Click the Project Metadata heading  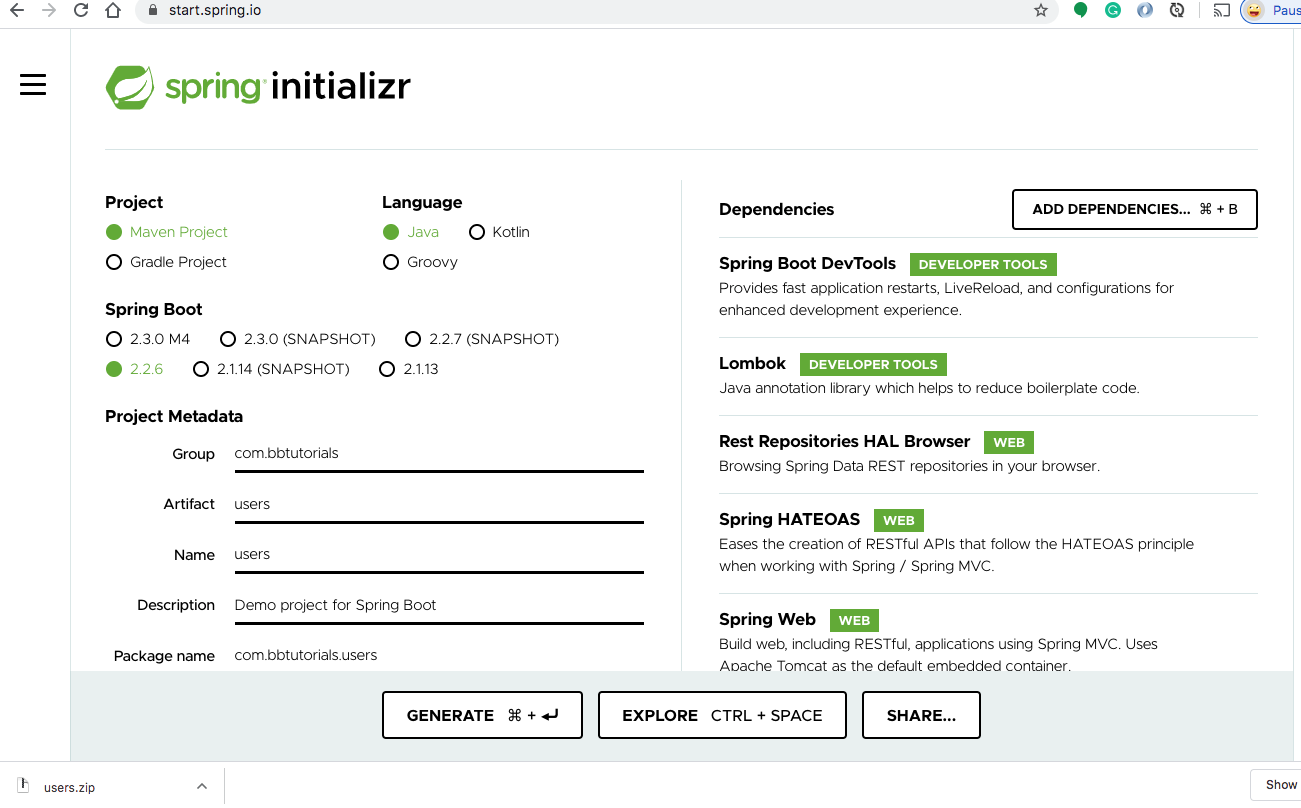[174, 416]
